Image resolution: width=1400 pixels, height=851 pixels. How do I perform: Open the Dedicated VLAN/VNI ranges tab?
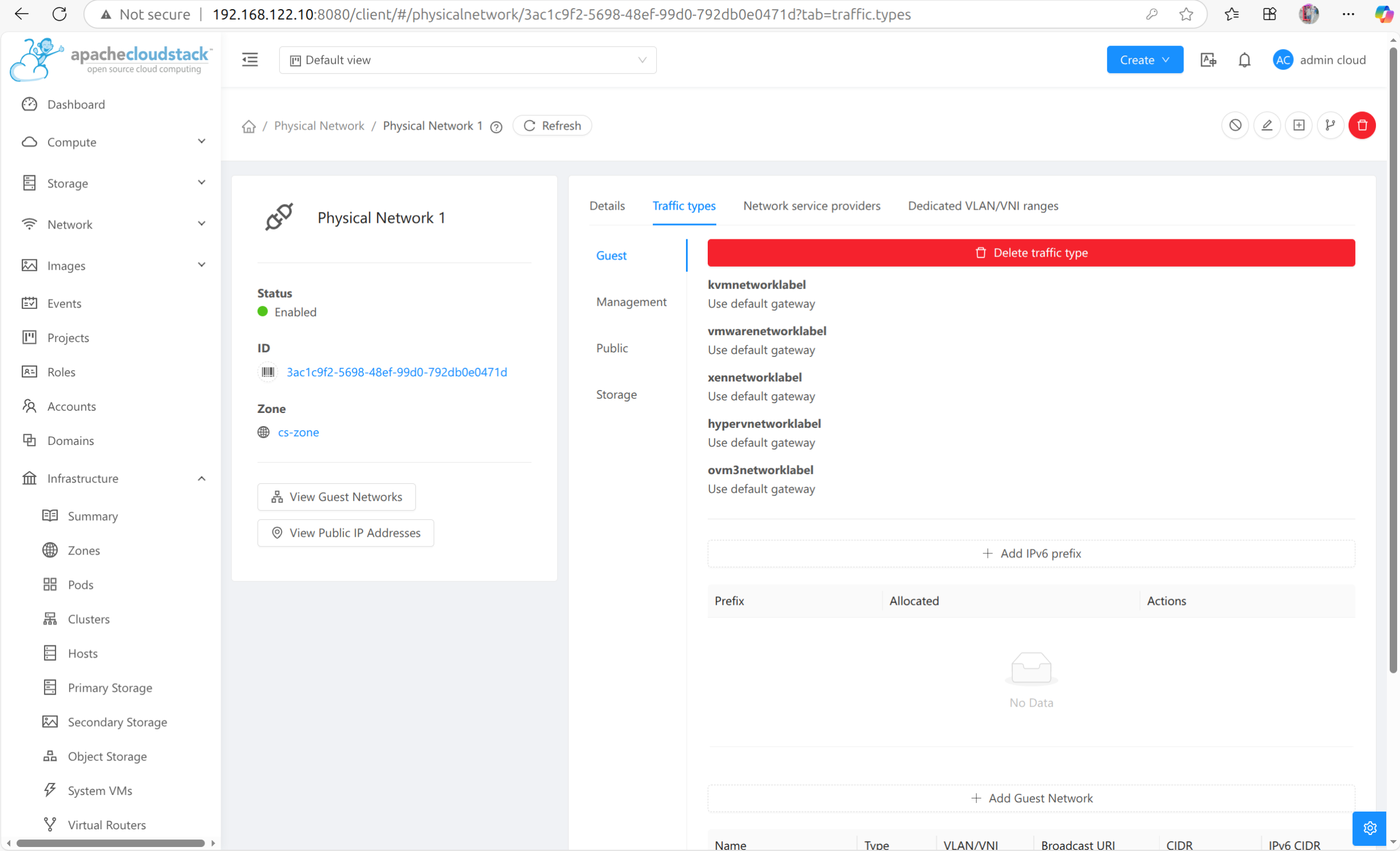click(x=982, y=206)
